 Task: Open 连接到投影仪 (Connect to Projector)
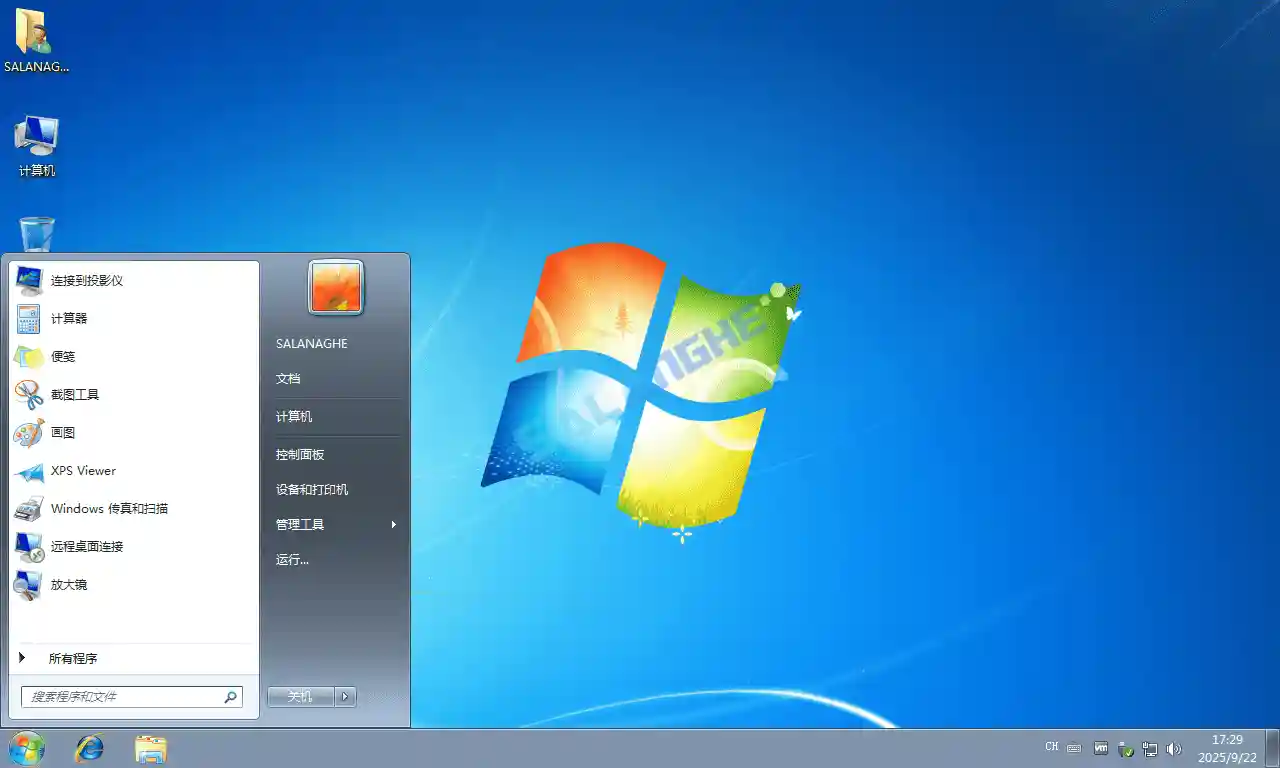pyautogui.click(x=89, y=280)
